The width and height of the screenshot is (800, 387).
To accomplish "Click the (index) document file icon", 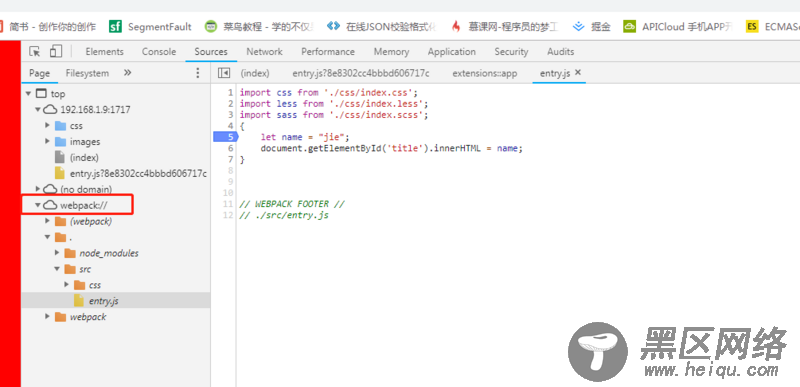I will pos(60,157).
